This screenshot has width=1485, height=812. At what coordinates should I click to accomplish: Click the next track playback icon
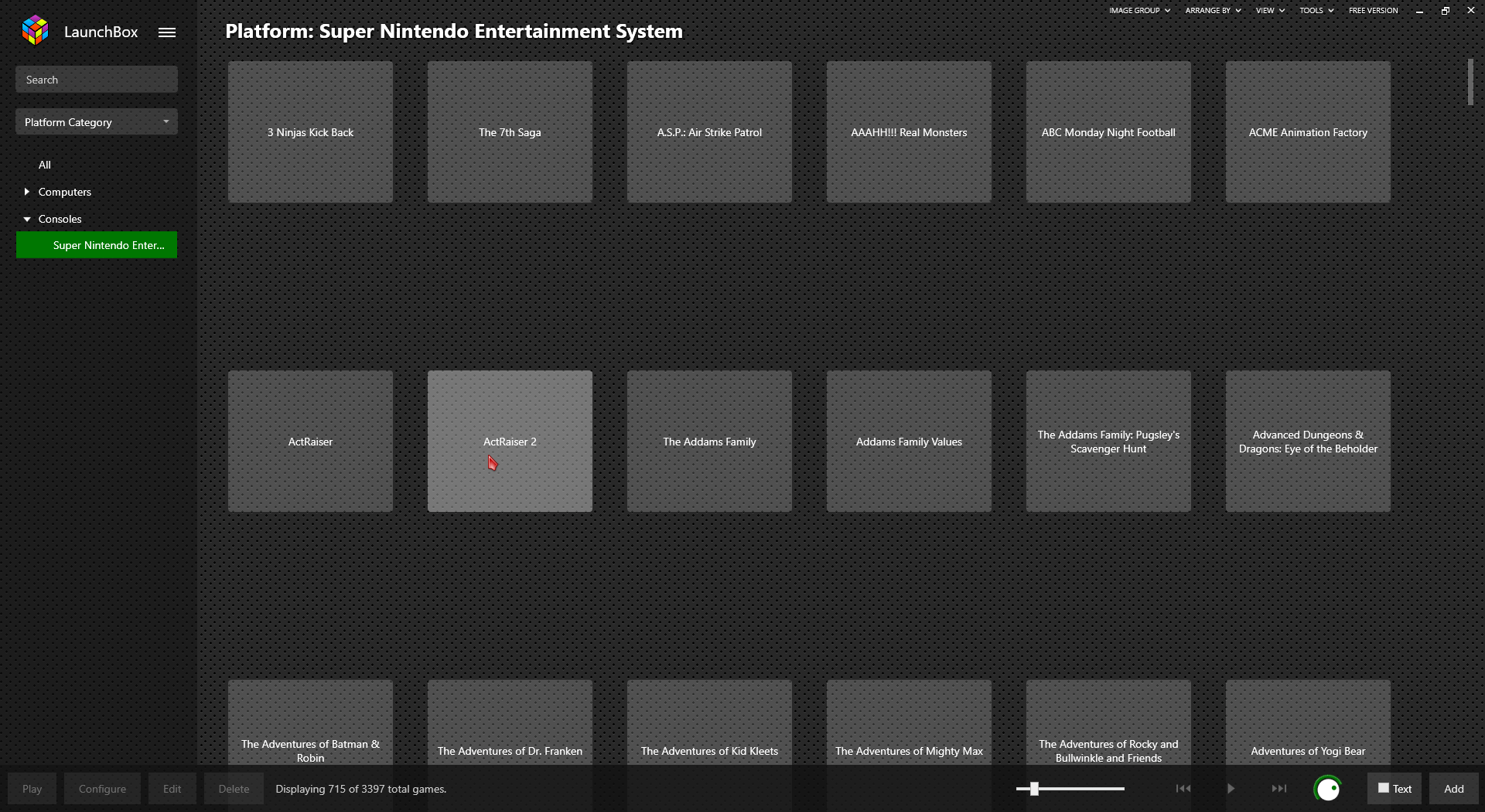[x=1279, y=789]
